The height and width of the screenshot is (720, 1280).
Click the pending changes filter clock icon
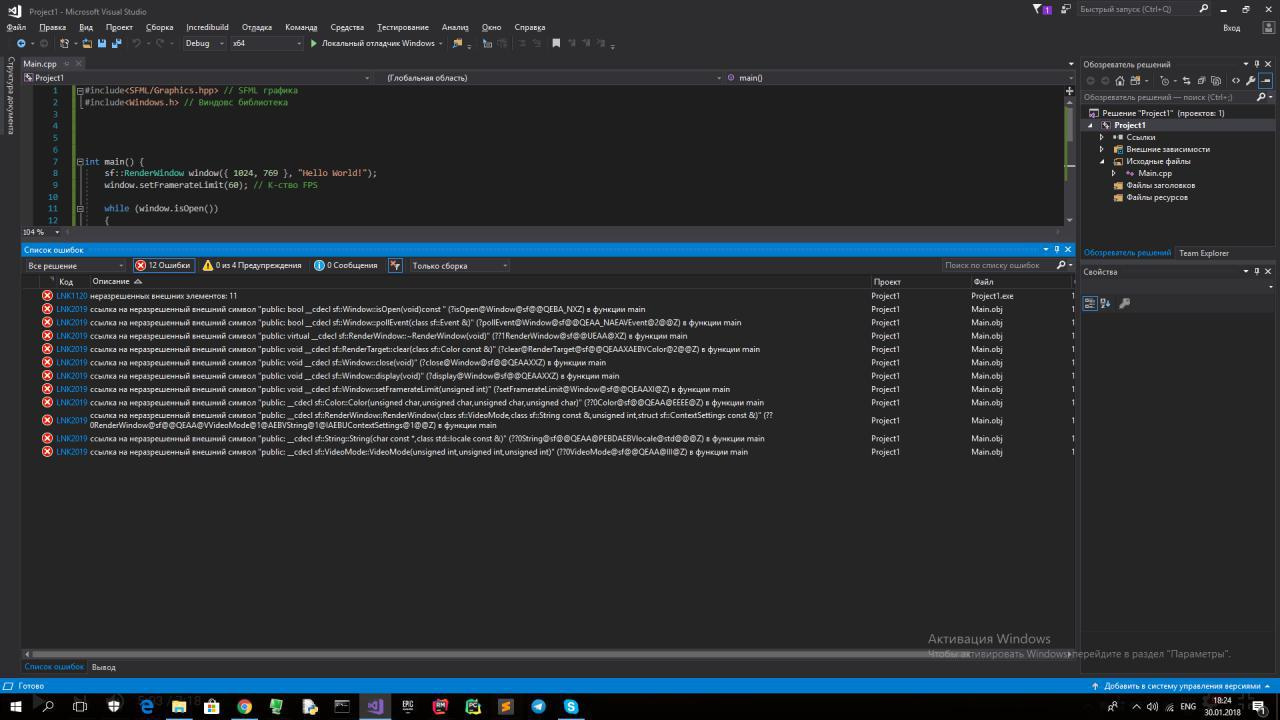tap(1165, 81)
